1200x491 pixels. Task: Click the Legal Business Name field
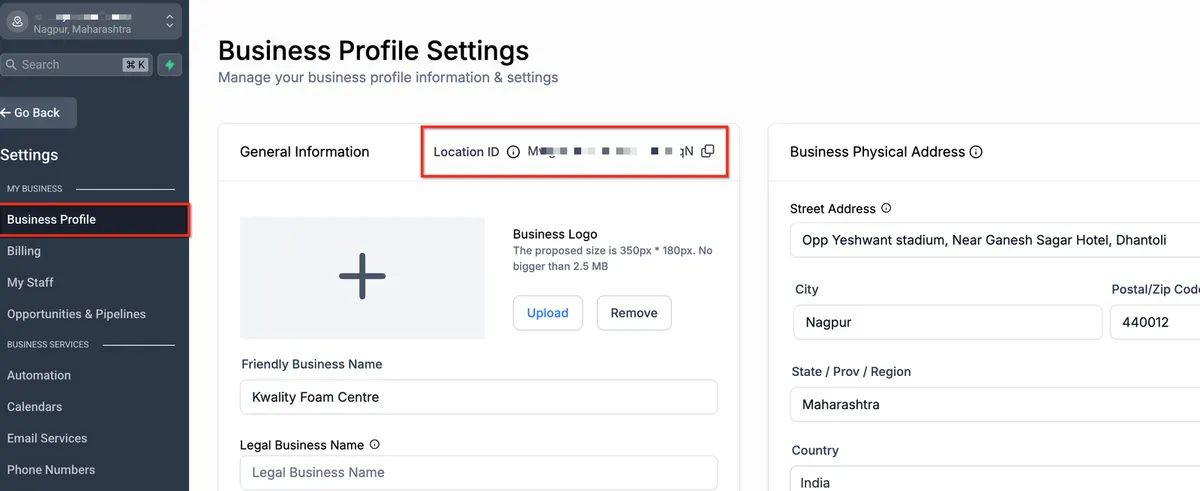point(479,473)
